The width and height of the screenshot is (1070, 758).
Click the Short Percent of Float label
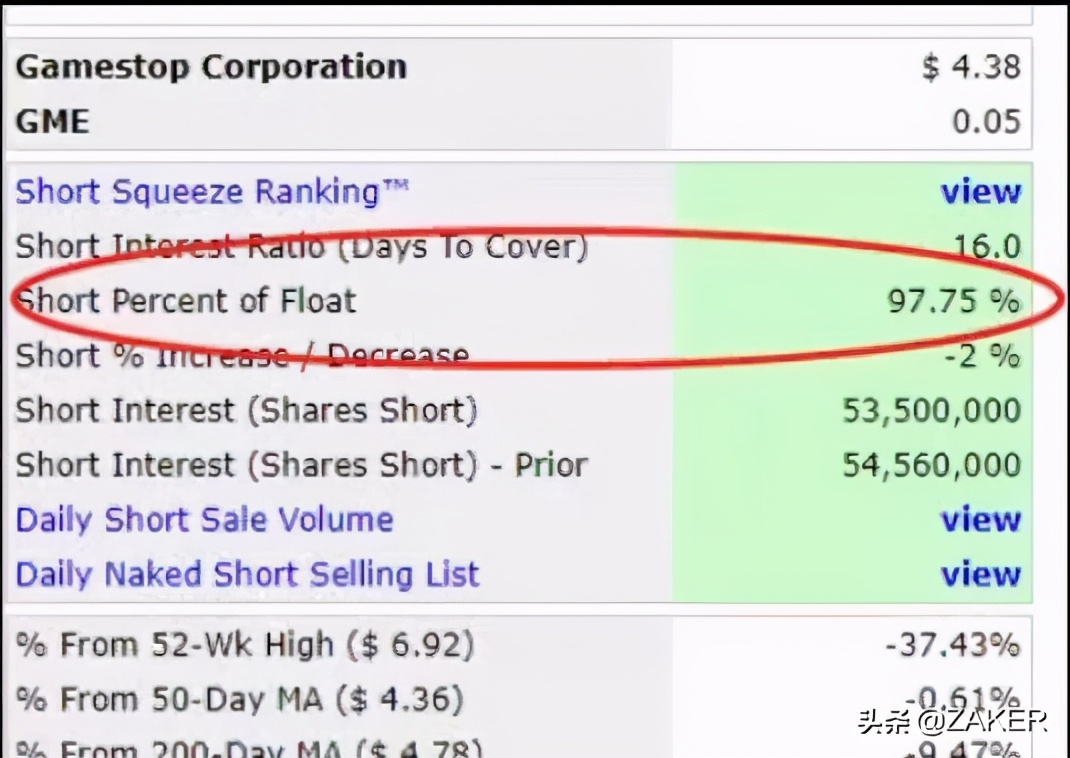click(x=186, y=301)
